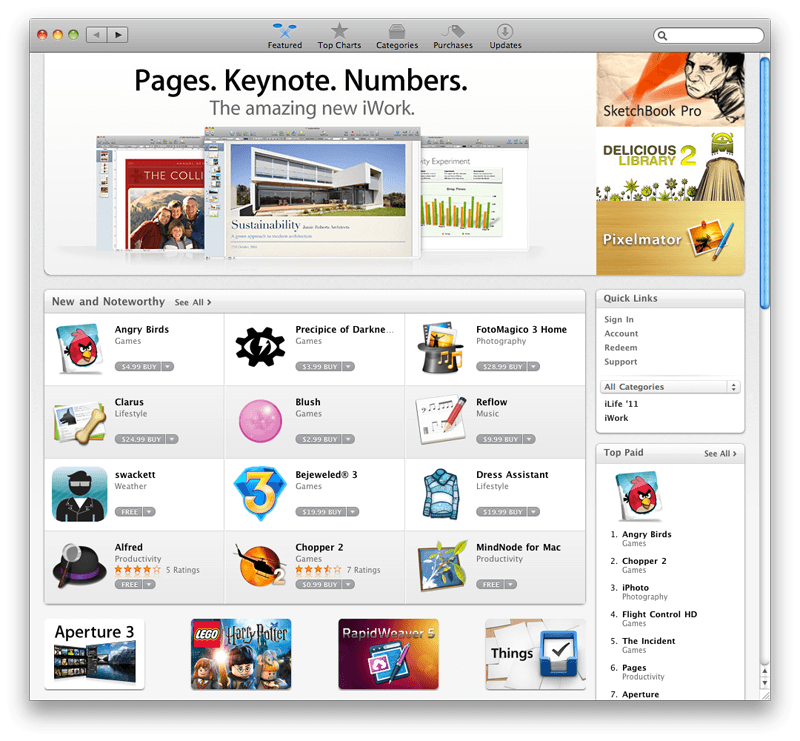This screenshot has width=800, height=741.
Task: Open iWork quick link
Action: pyautogui.click(x=616, y=418)
